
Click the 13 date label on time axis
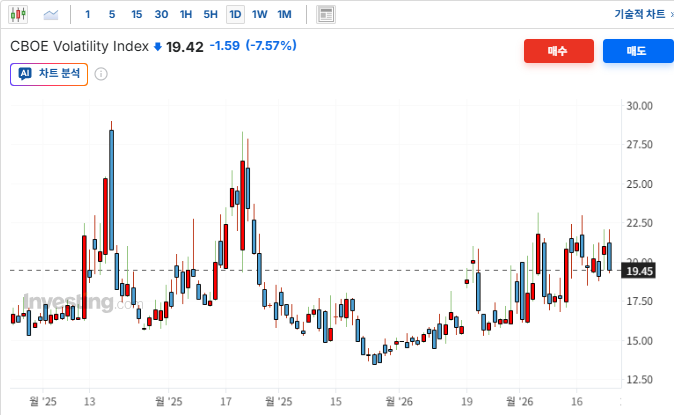pos(89,402)
